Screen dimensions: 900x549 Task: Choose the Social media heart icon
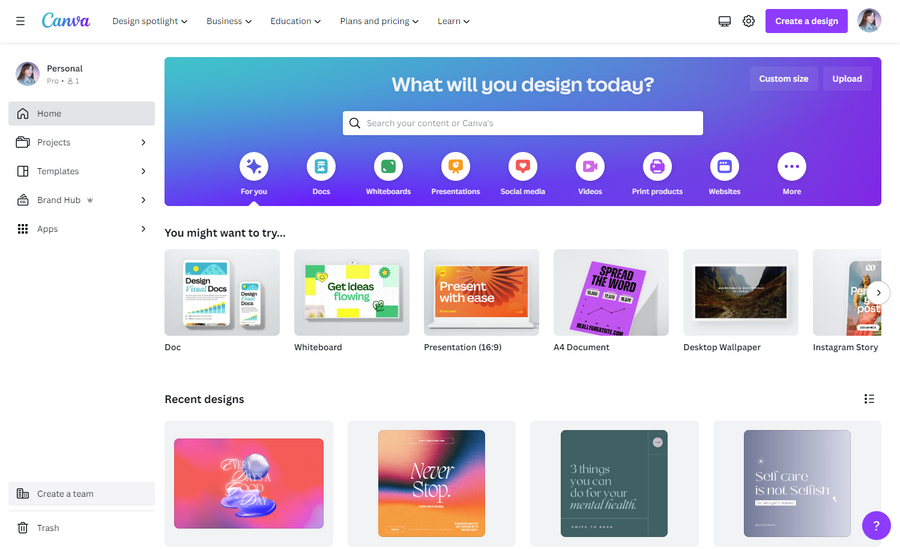522,167
